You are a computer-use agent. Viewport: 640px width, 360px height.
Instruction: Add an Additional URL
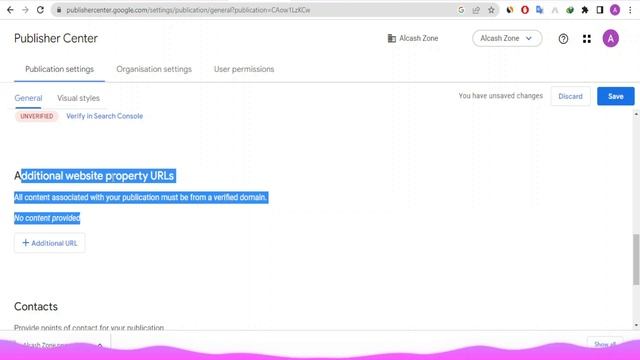[x=49, y=243]
